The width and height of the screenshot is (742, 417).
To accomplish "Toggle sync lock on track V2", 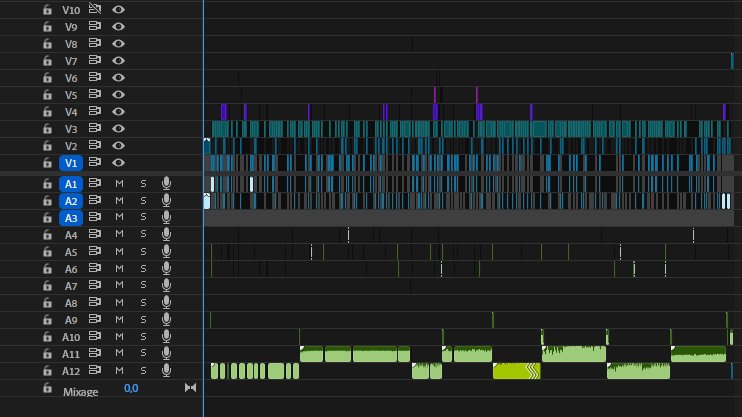I will [x=95, y=145].
